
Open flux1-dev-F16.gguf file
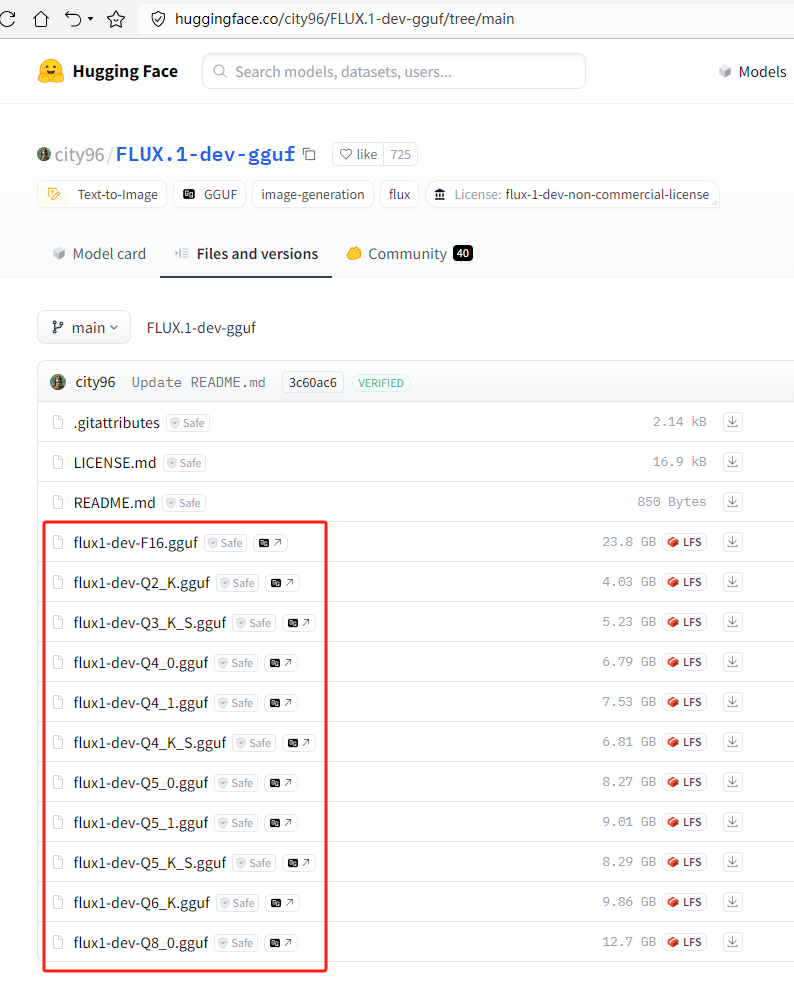pyautogui.click(x=135, y=543)
